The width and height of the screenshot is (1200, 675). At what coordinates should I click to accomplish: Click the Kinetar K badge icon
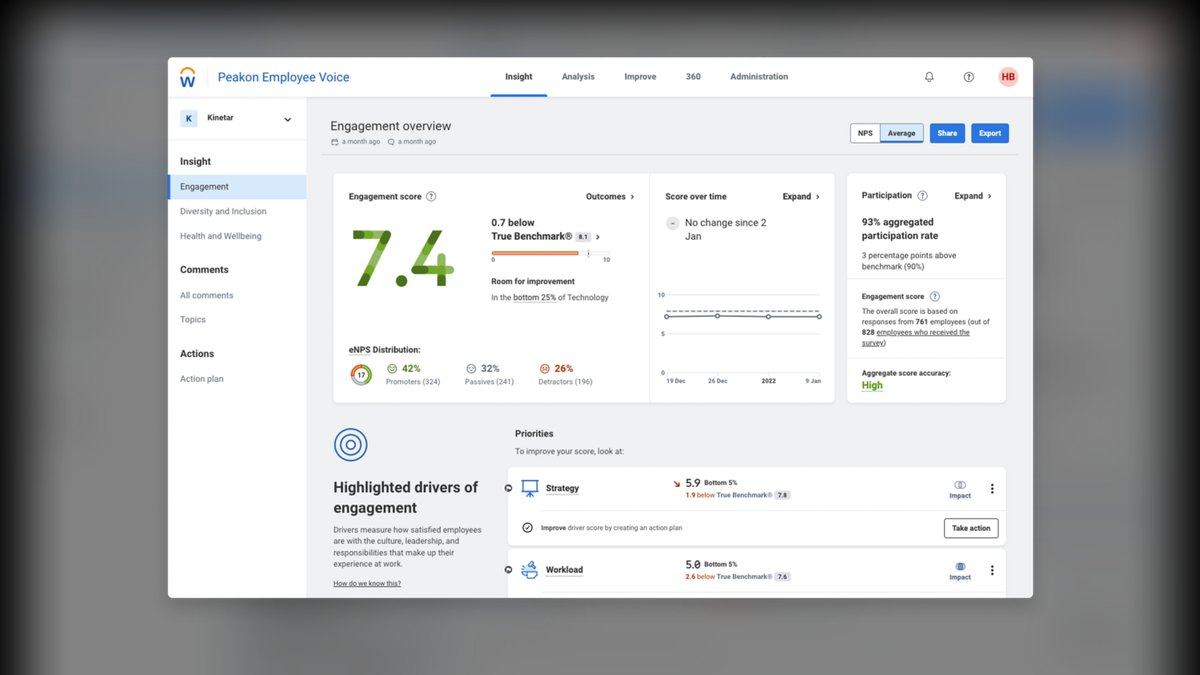pyautogui.click(x=188, y=118)
